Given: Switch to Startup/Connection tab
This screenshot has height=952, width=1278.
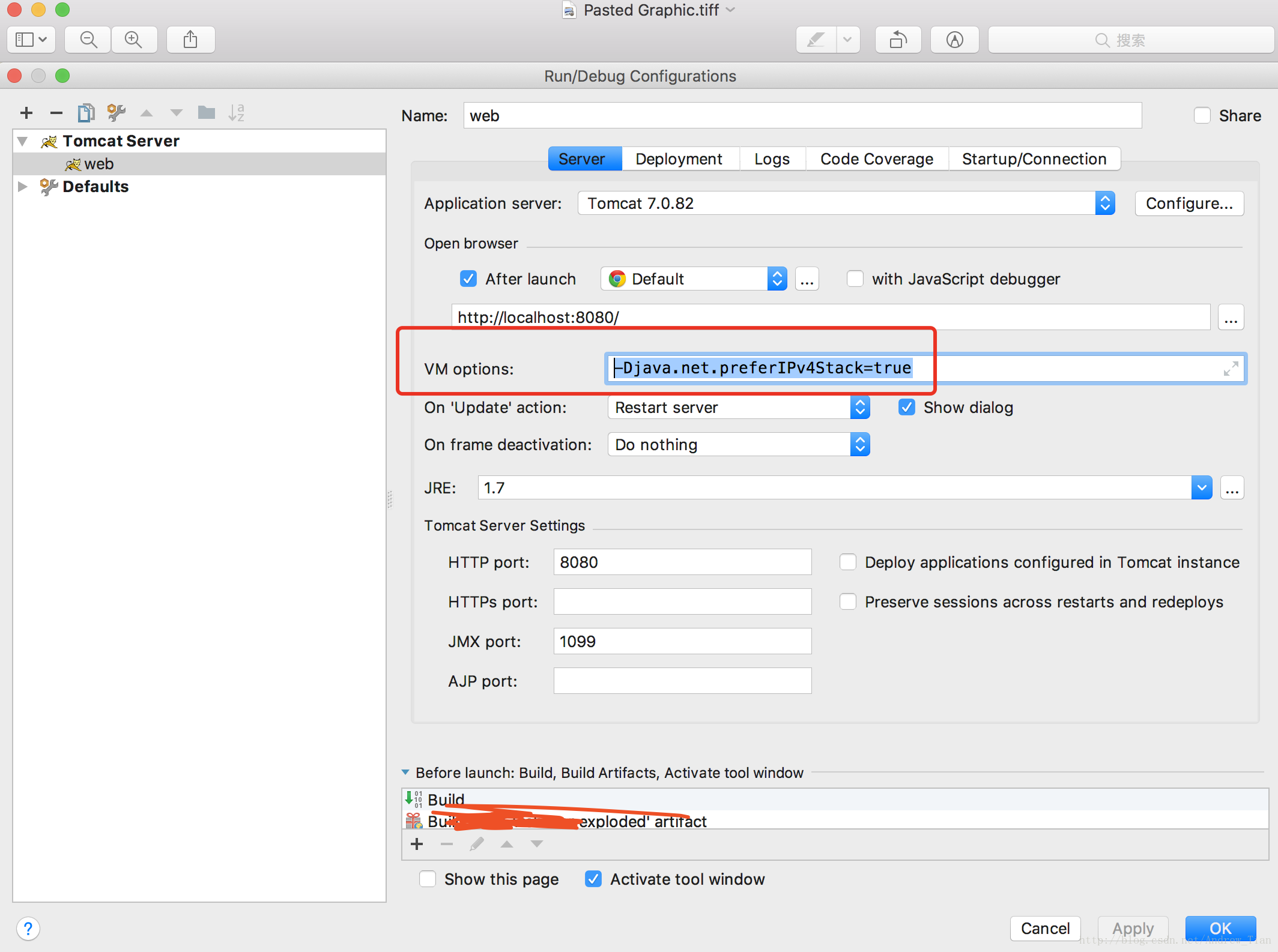Looking at the screenshot, I should coord(1034,159).
